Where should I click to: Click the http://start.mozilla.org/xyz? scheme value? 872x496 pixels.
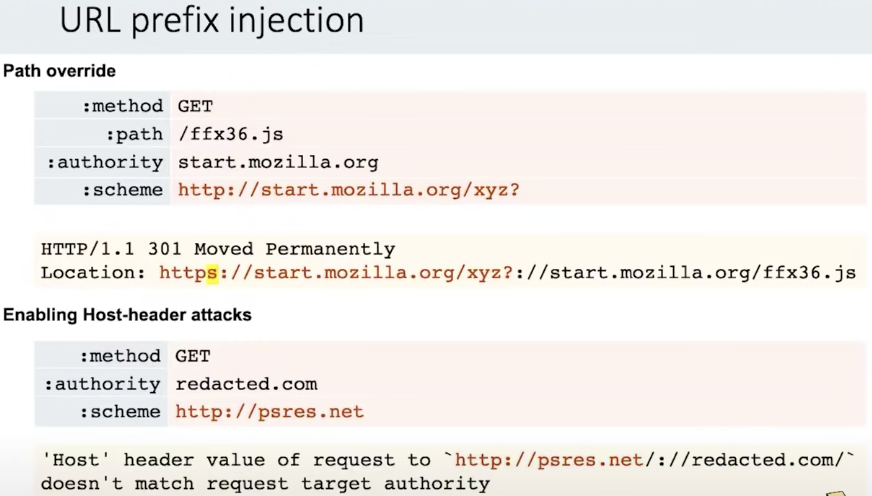(x=349, y=189)
